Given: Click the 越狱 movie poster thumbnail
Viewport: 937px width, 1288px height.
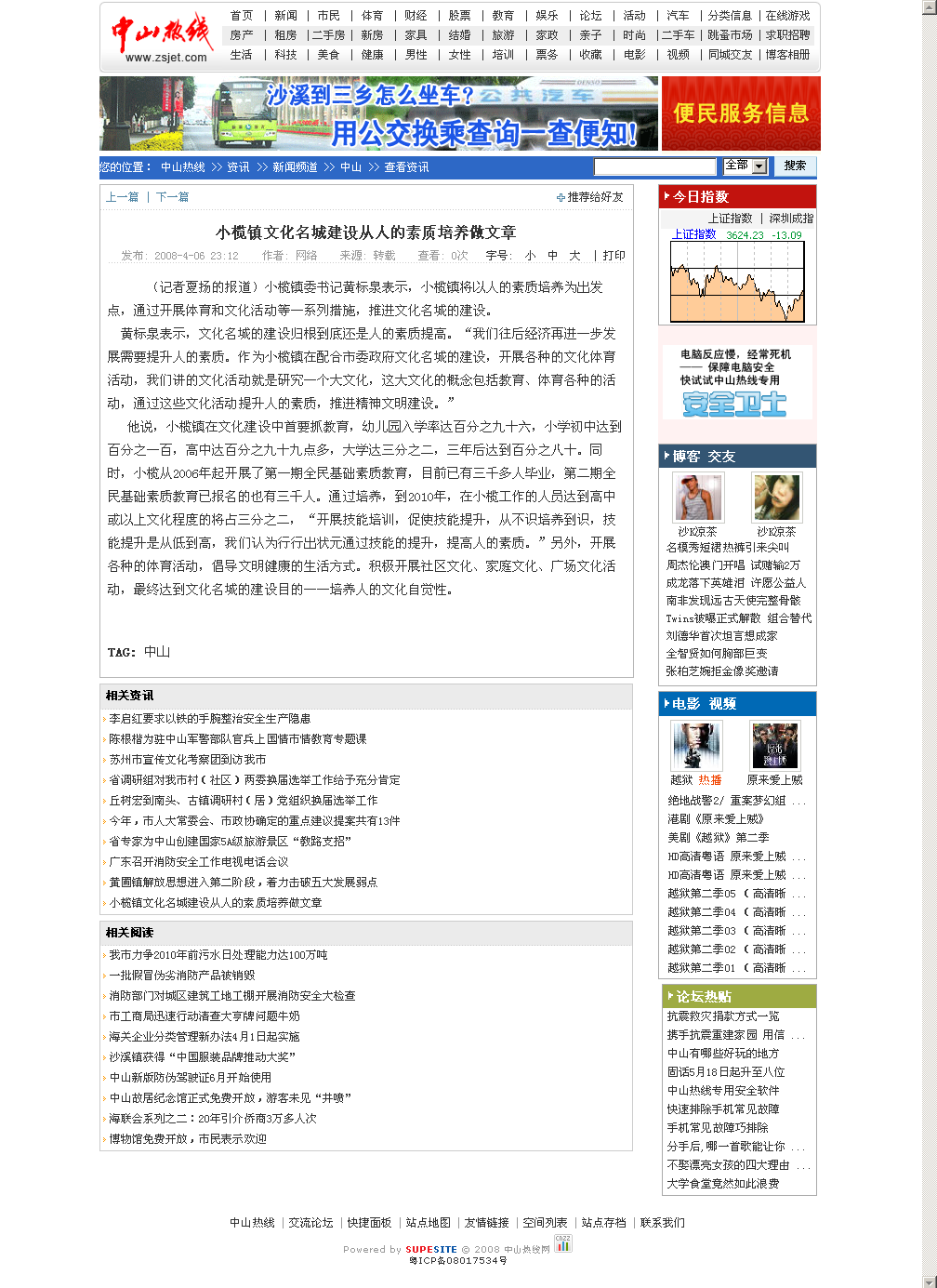Looking at the screenshot, I should 696,745.
